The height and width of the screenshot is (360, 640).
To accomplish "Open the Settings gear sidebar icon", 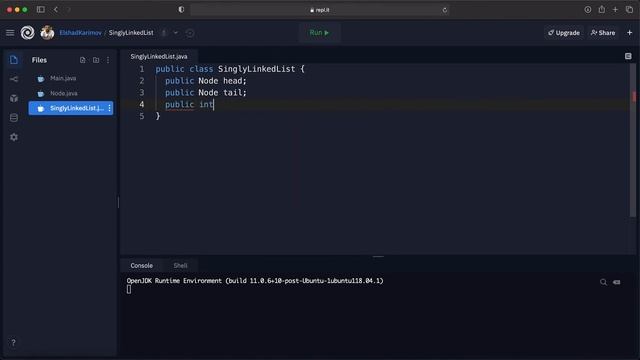I will tap(13, 137).
